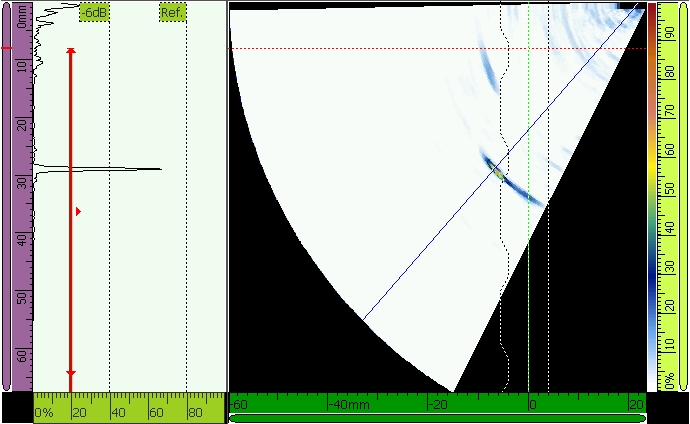Screen dimensions: 690x424
Task: Click the small red triangle gate marker
Action: coord(77,211)
